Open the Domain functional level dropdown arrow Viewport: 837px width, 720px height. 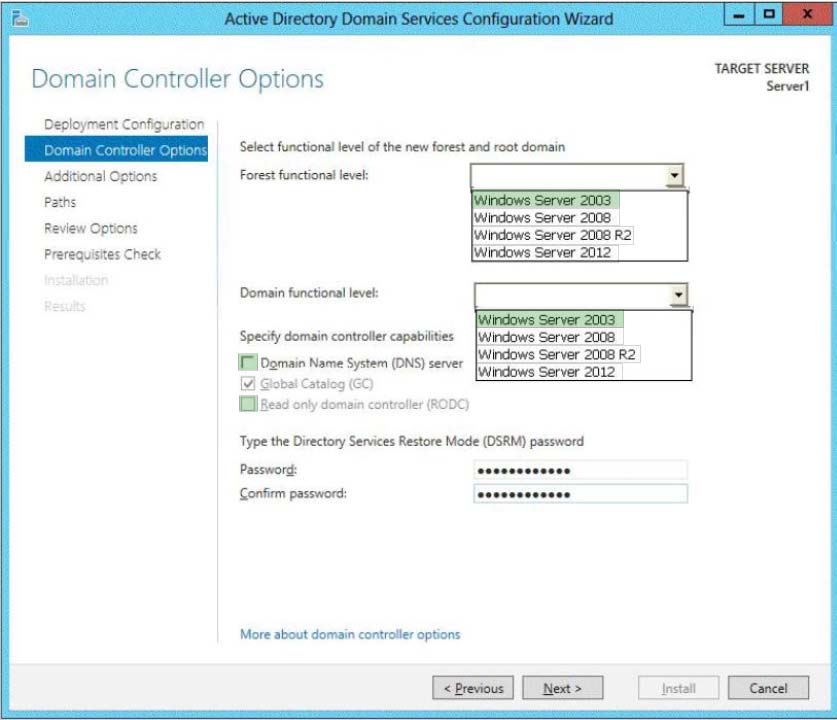pos(679,294)
